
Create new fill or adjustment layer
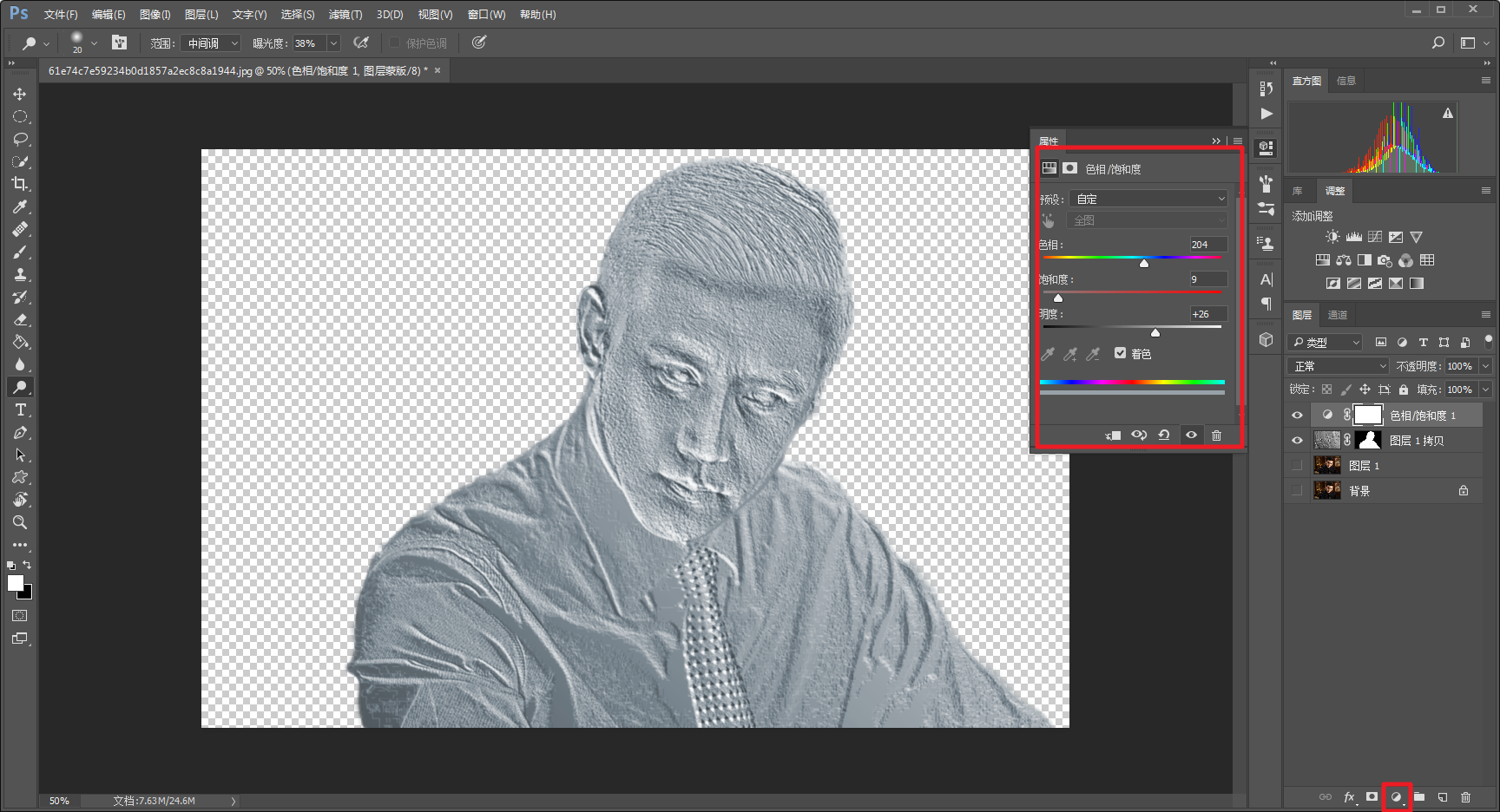point(1396,797)
